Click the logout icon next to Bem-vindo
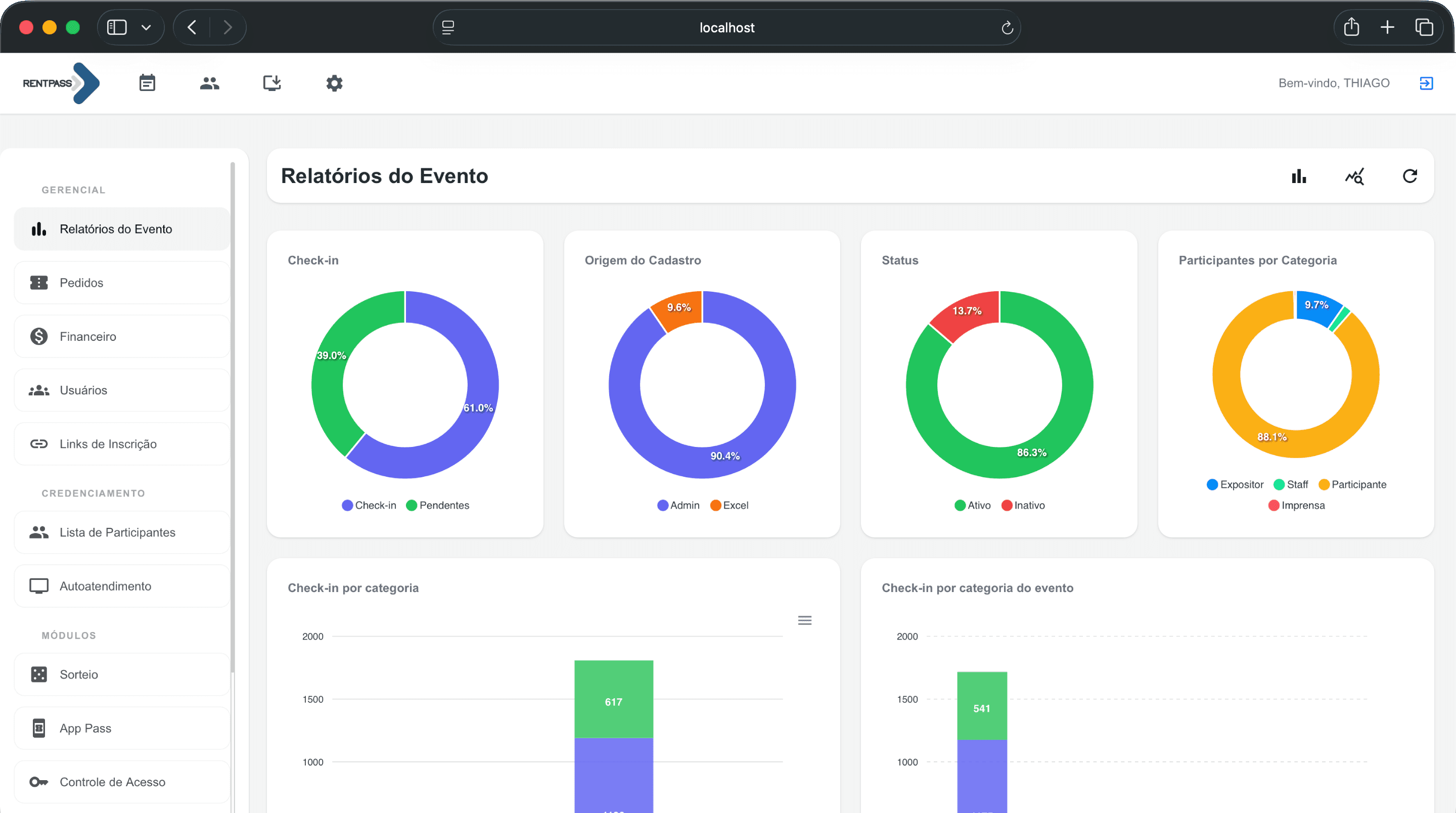 point(1426,83)
